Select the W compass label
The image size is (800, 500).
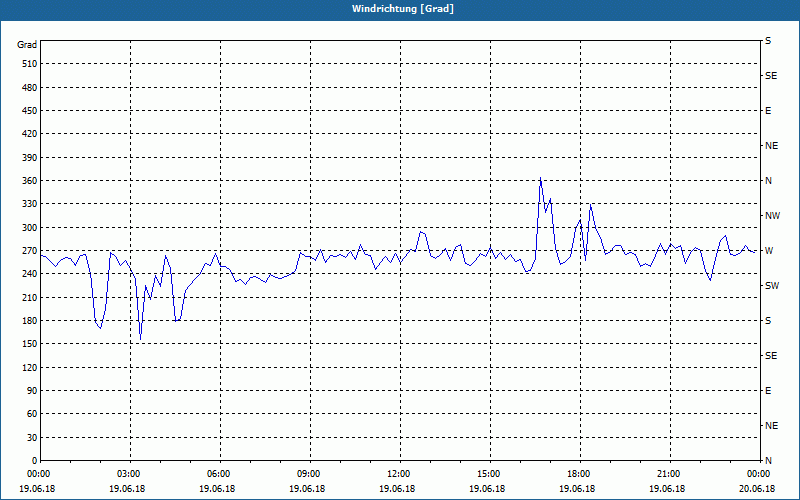click(769, 251)
